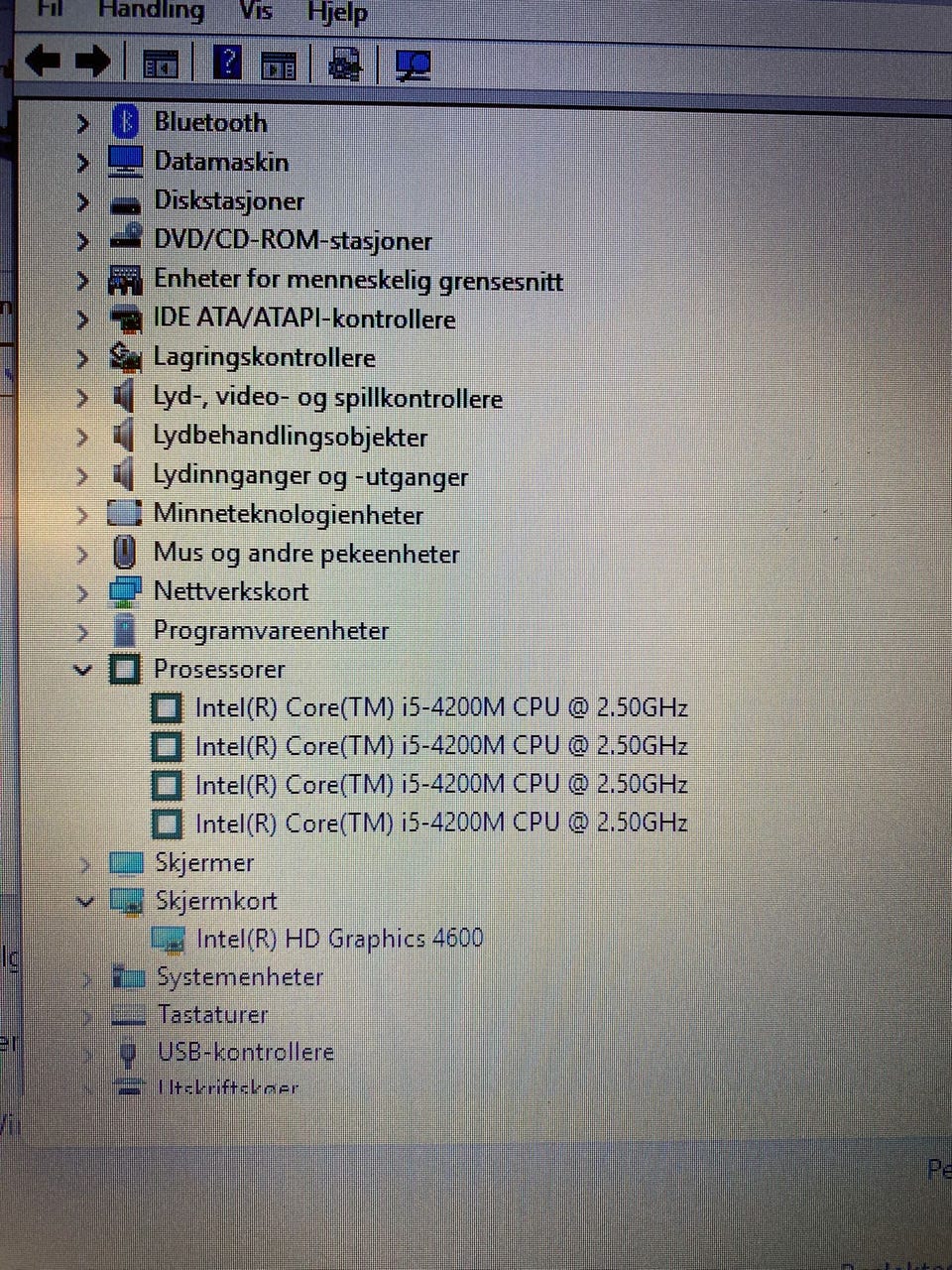Open the Fil menu
Screen dimensions: 952x1270
[49, 9]
